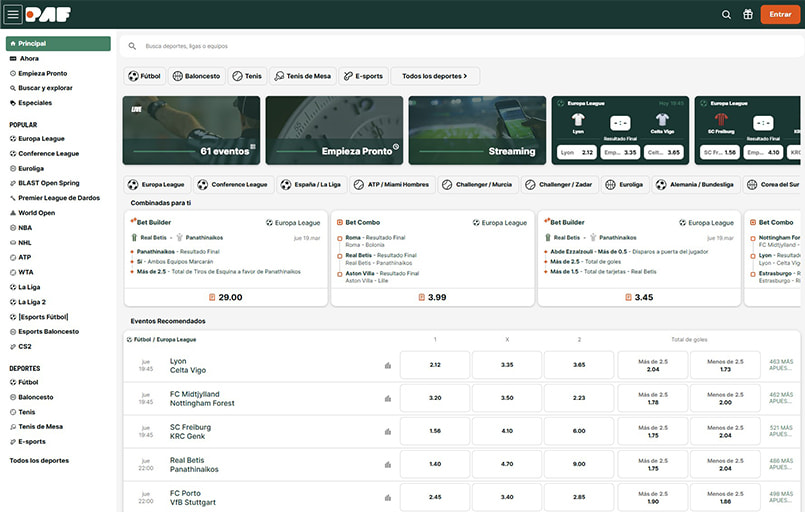
Task: Open the hamburger menu icon
Action: [13, 15]
